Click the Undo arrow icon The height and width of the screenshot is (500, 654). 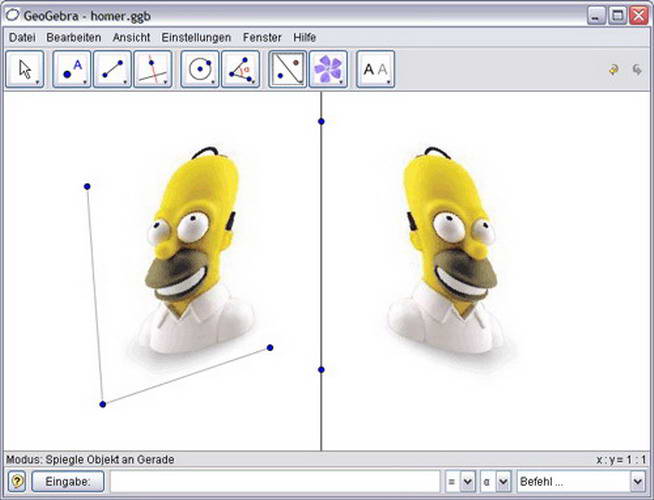(x=614, y=70)
